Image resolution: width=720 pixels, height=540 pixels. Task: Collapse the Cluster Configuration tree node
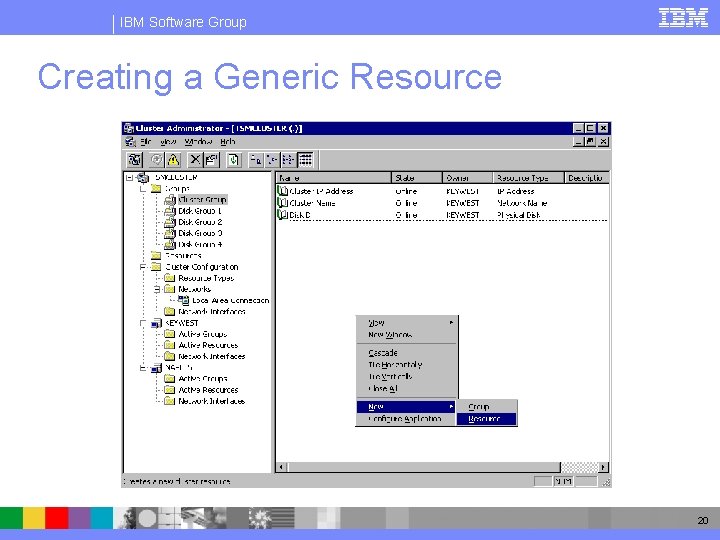click(x=143, y=267)
